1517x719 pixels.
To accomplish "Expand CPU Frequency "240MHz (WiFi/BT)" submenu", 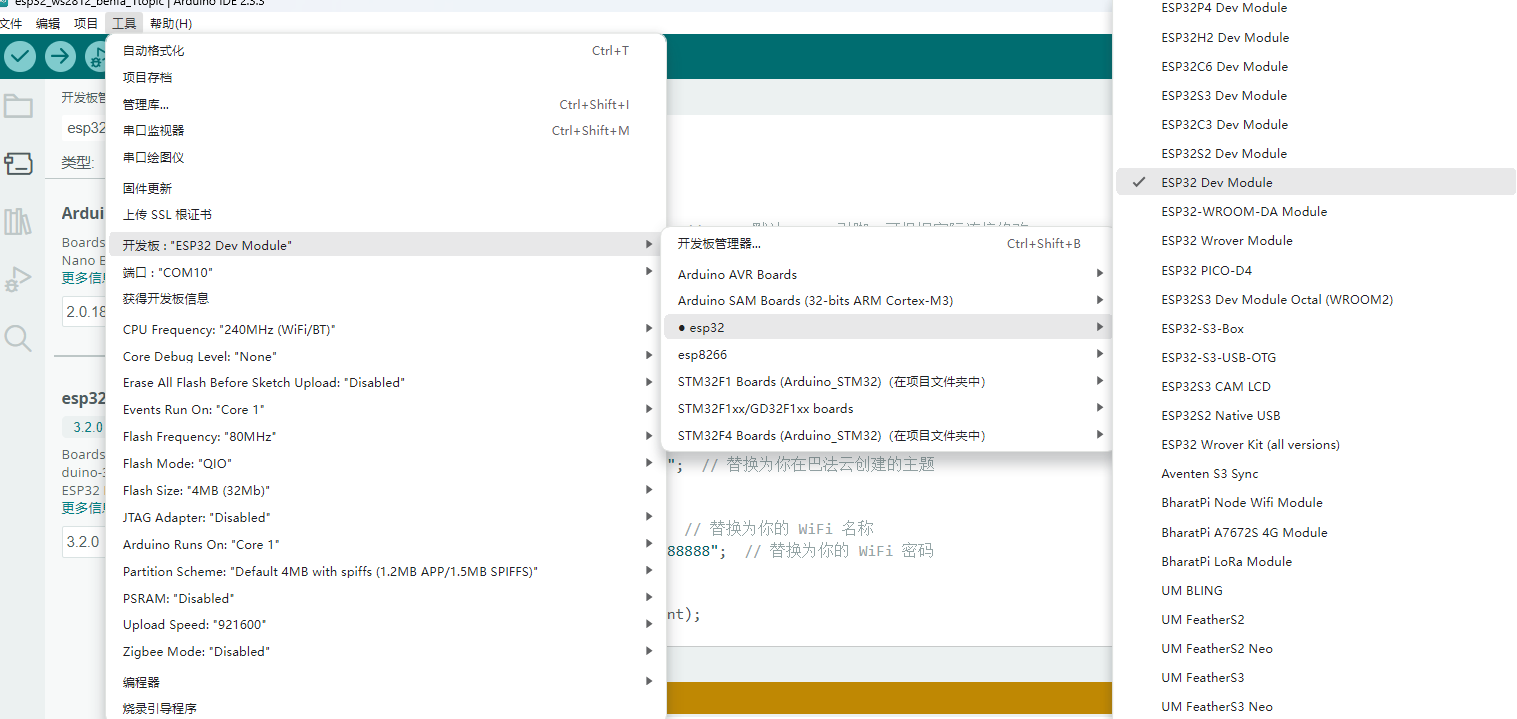I will (x=386, y=329).
